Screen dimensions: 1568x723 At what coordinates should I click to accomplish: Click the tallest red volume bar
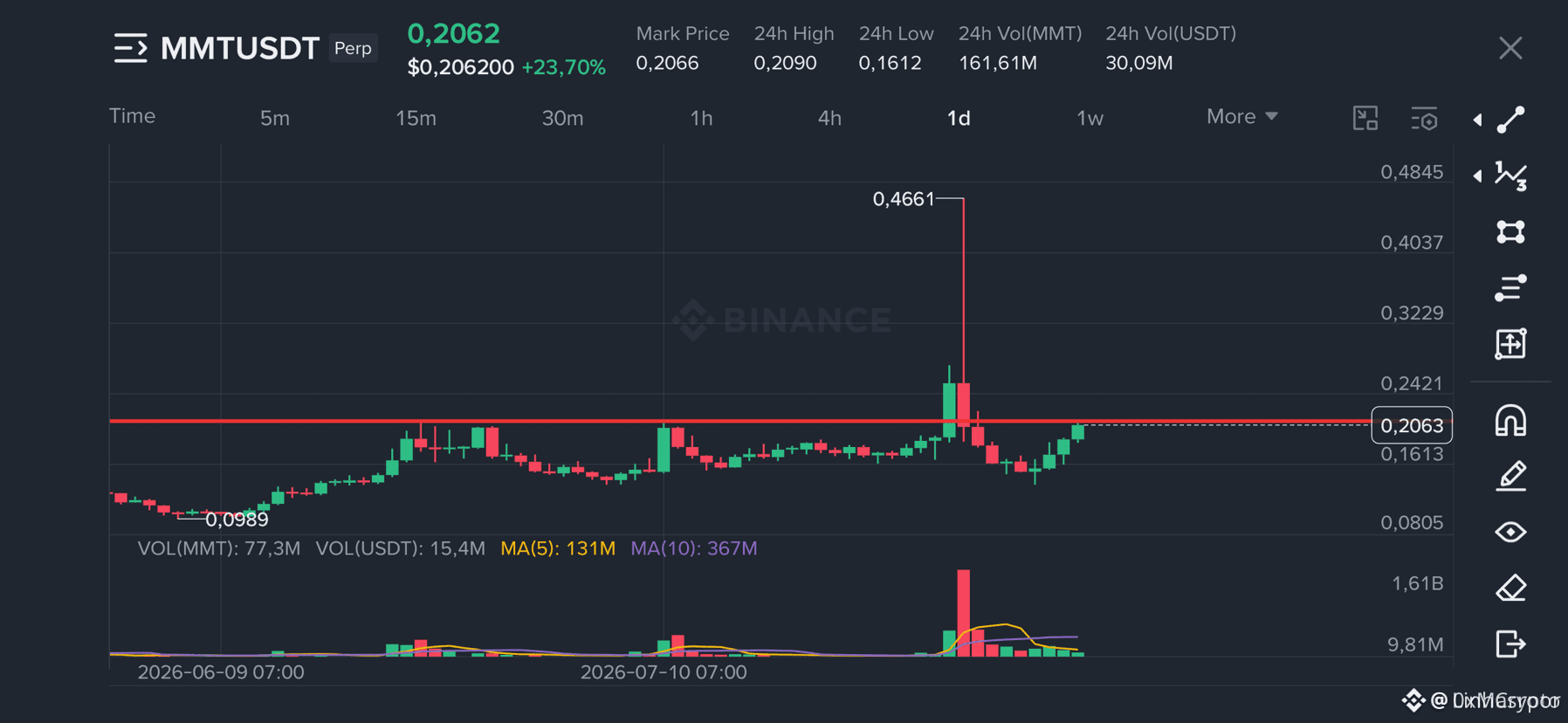point(963,611)
